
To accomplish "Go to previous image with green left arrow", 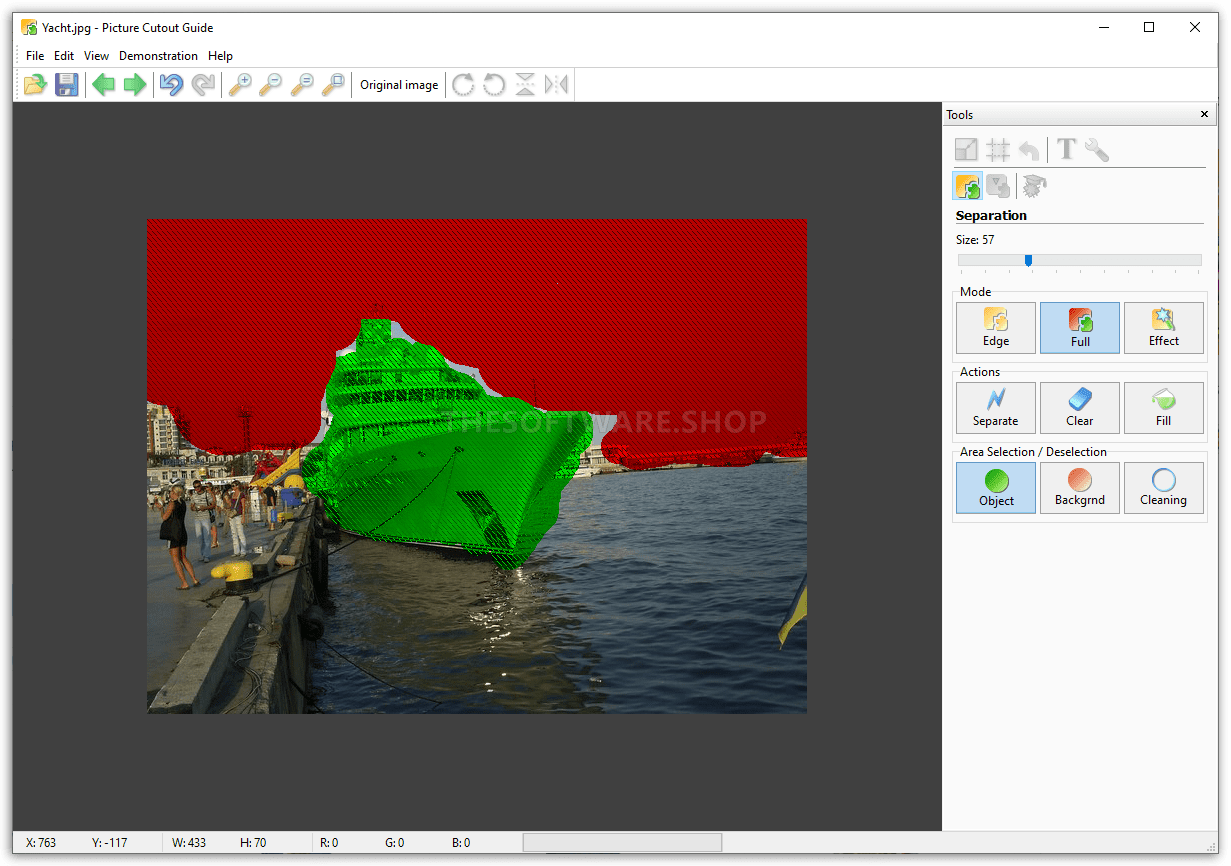I will tap(103, 85).
